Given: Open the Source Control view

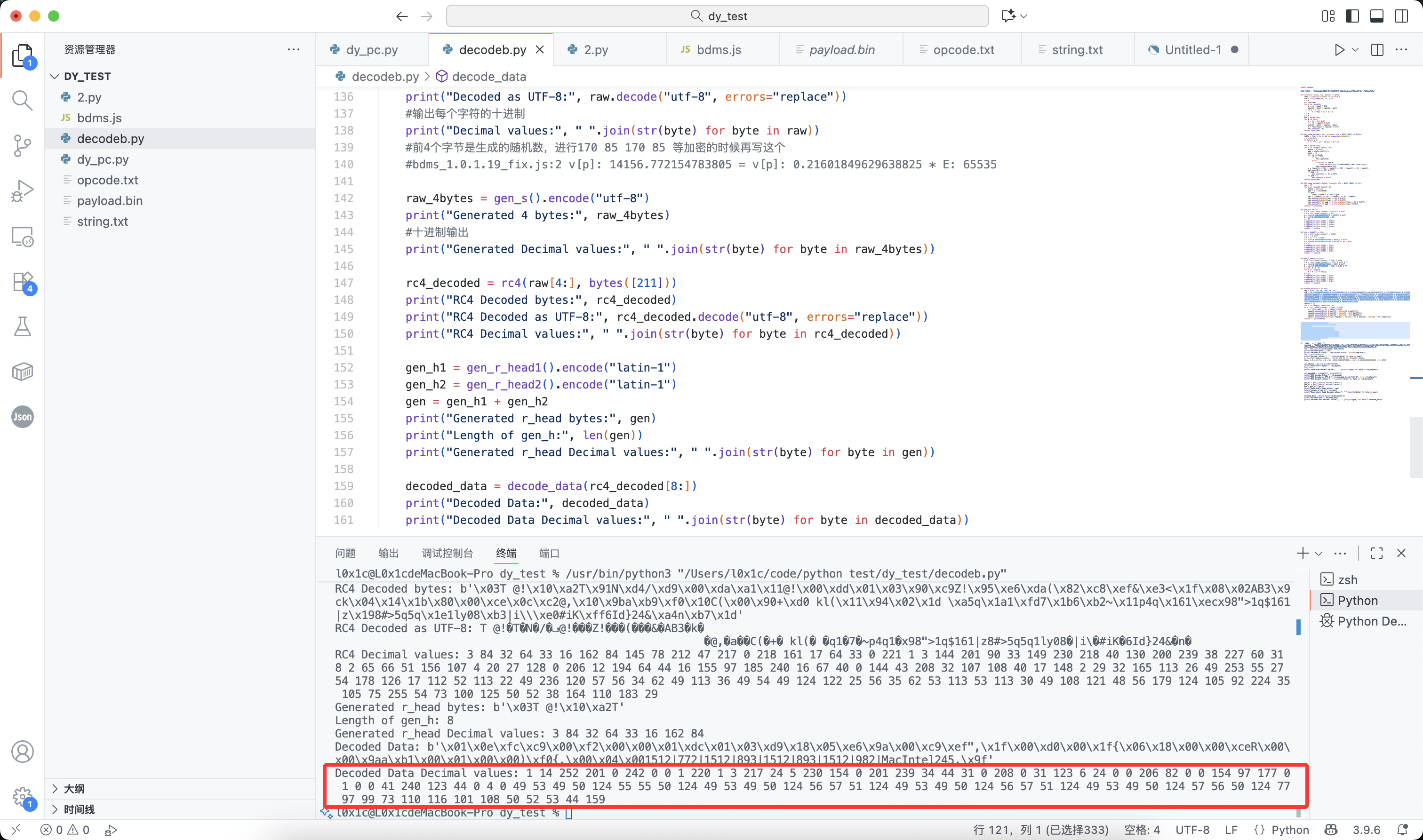Looking at the screenshot, I should [x=22, y=145].
